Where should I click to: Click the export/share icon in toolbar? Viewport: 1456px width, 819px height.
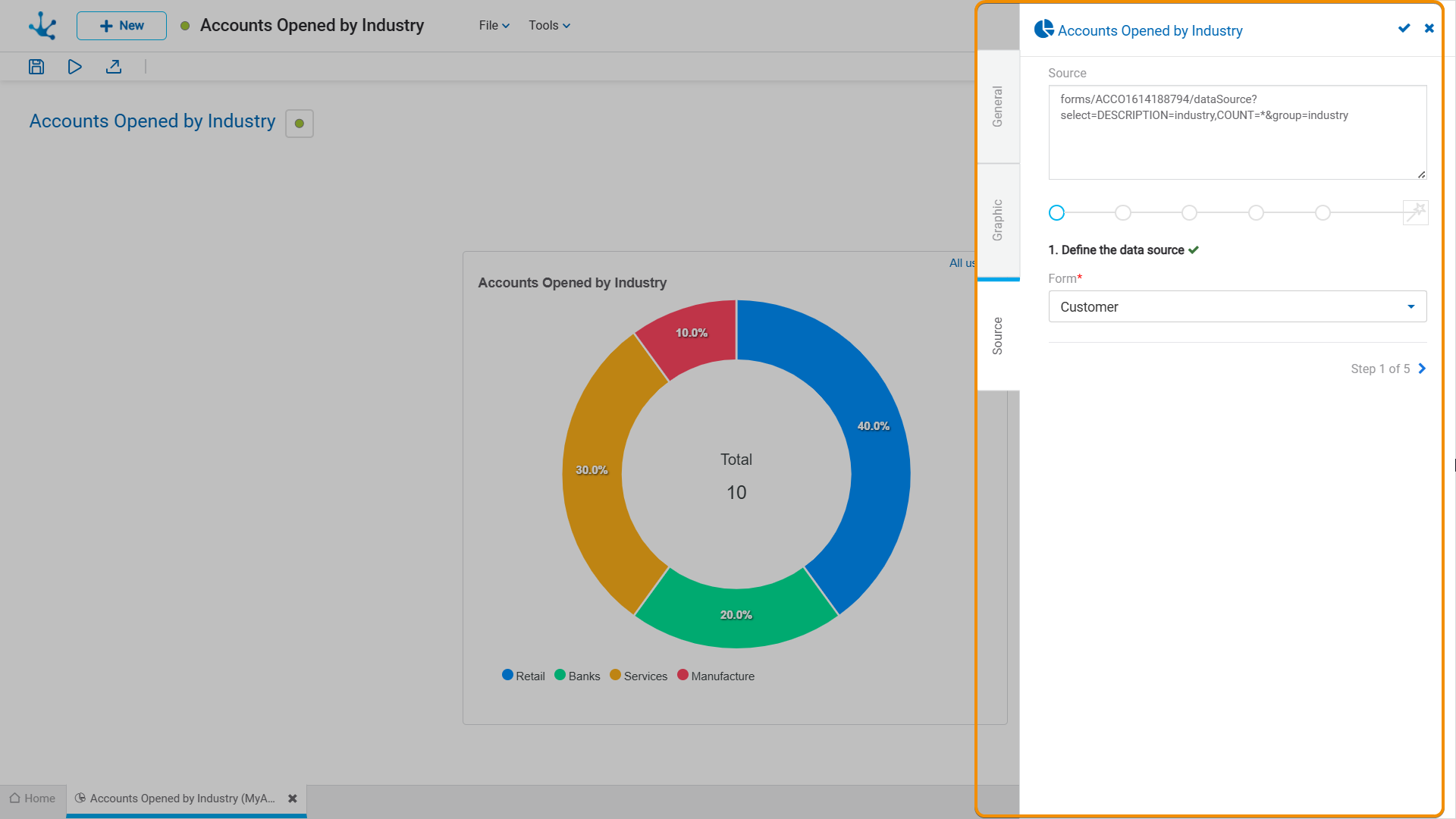click(114, 67)
